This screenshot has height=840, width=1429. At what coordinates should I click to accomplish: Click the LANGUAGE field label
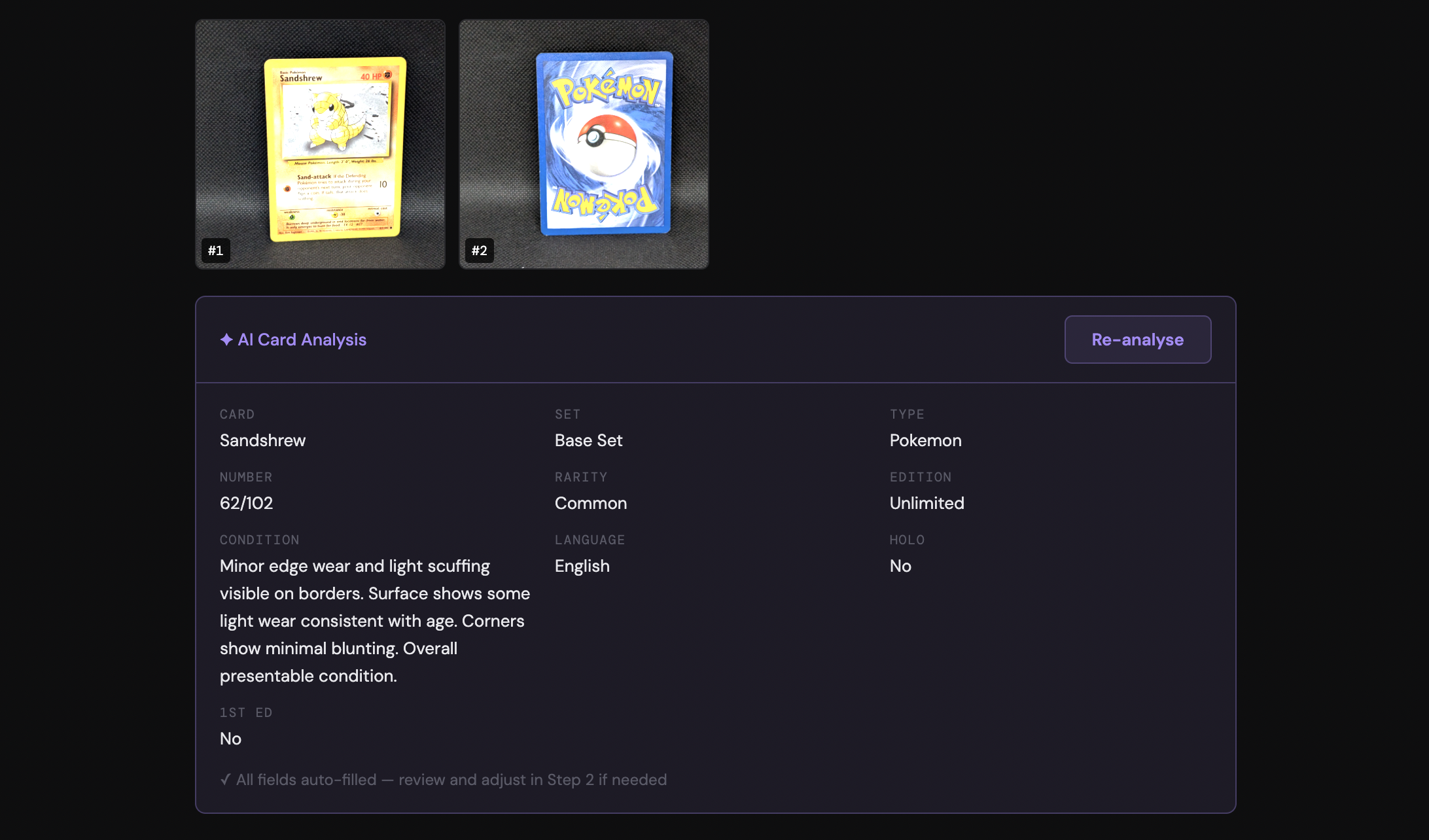[590, 540]
